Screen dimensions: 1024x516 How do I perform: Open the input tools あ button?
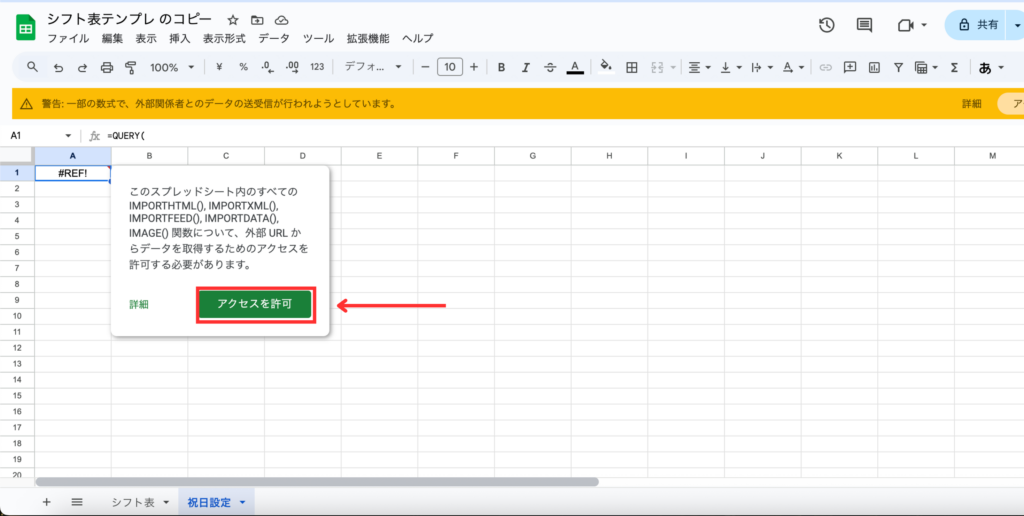coord(985,67)
